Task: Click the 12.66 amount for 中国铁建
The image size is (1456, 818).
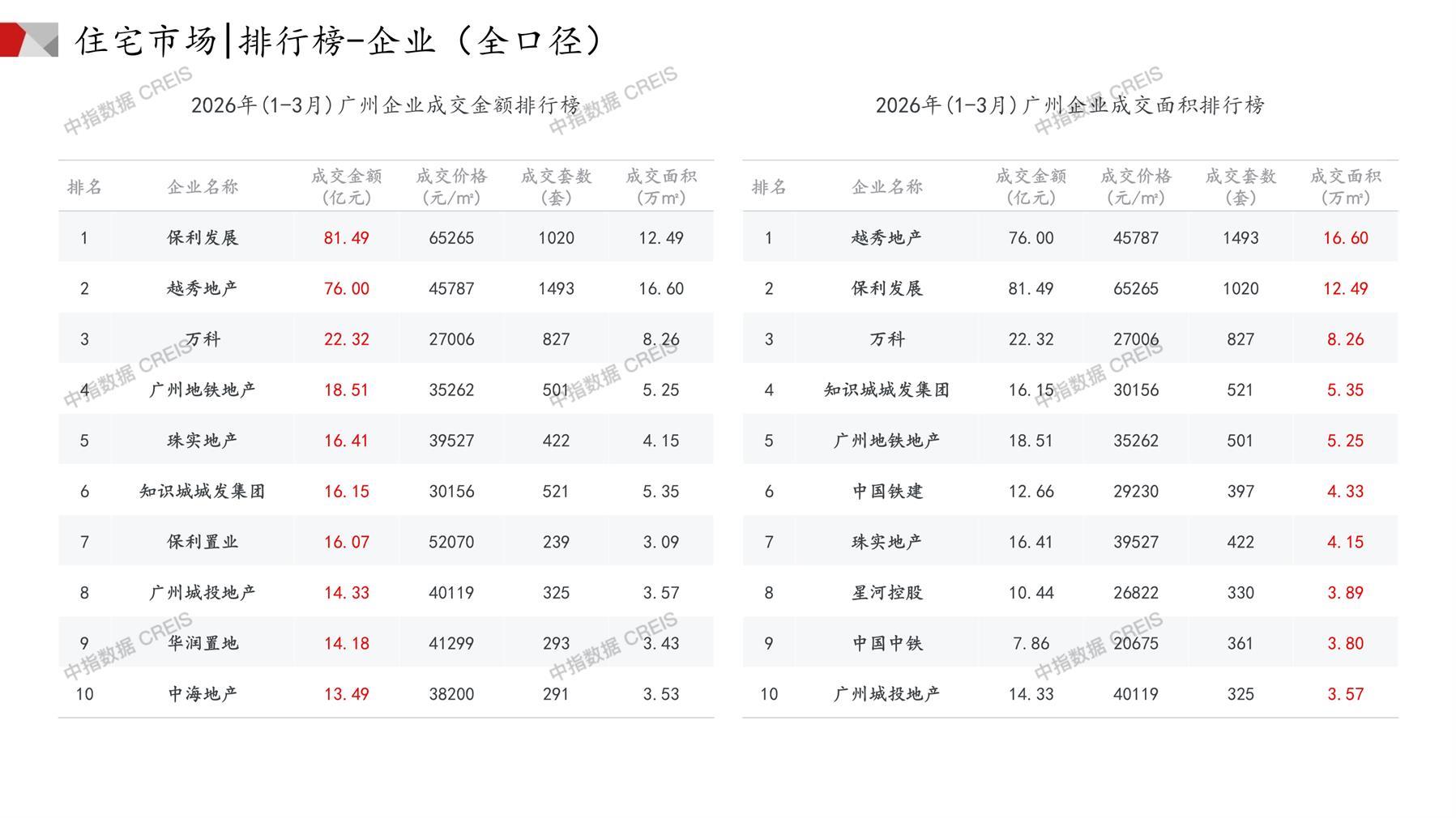Action: [1031, 492]
